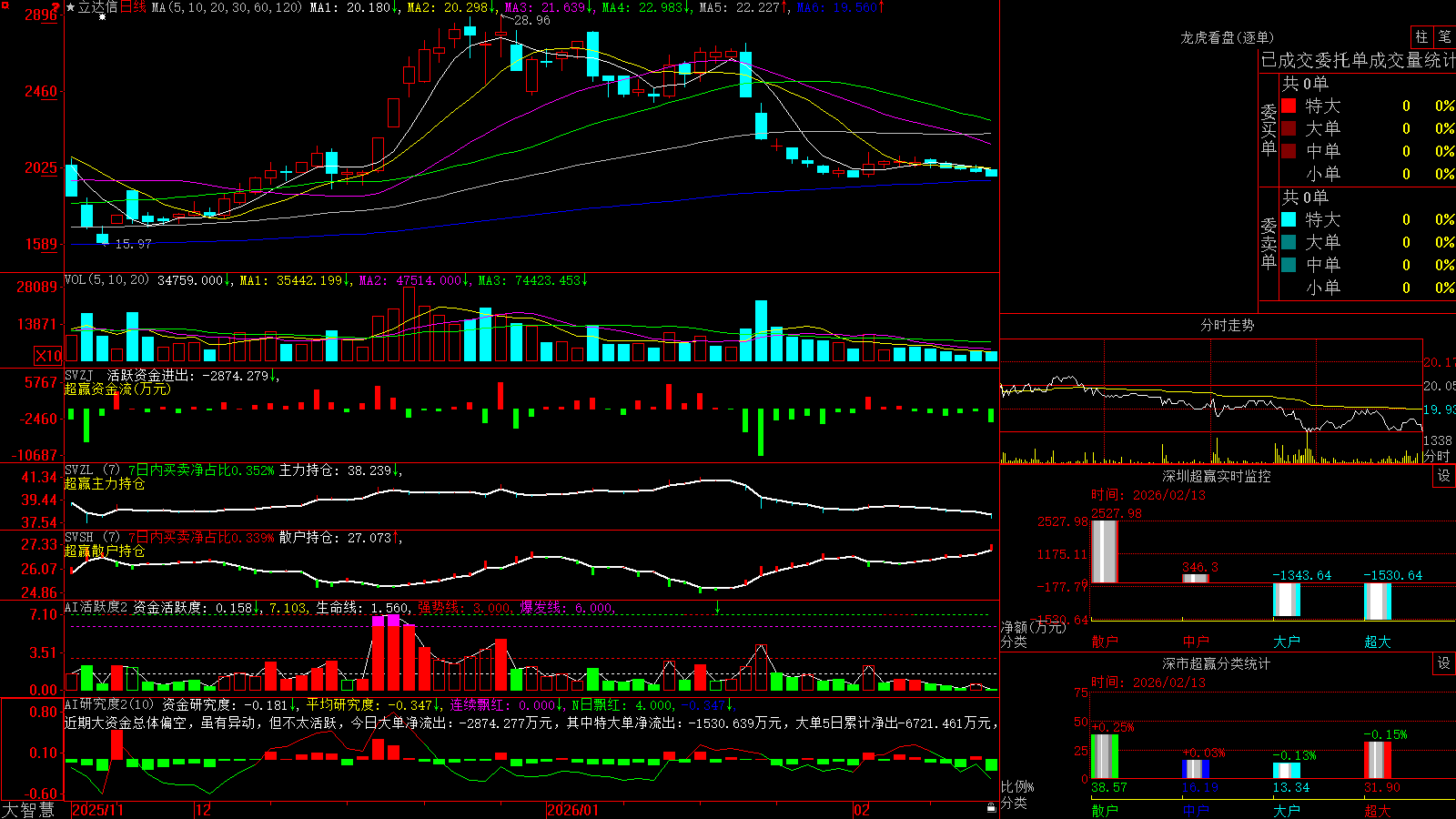Open the MA(5,10,20,30,60,120) indicator settings
1456x819 pixels.
(x=227, y=7)
